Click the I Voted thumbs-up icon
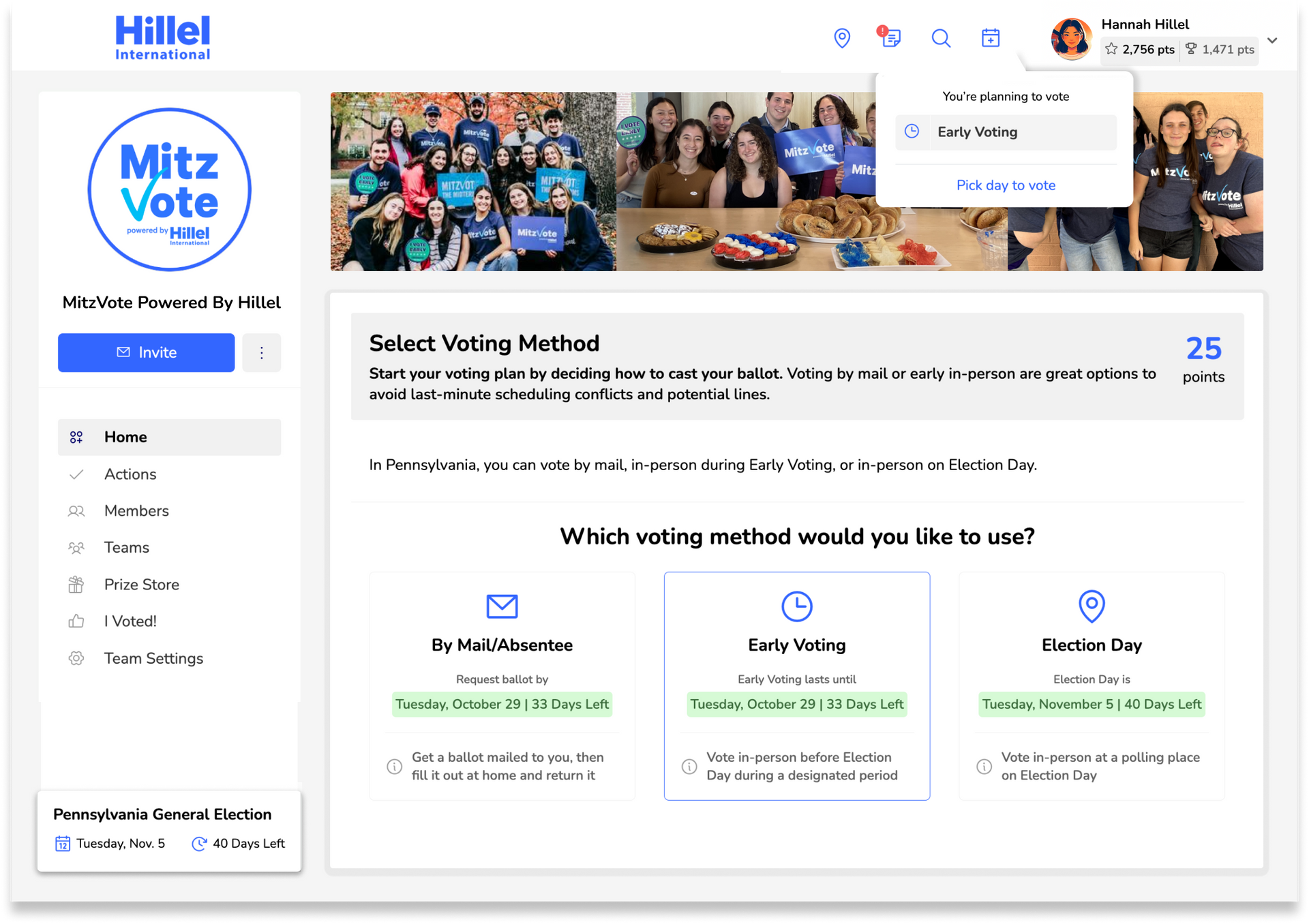The image size is (1309, 924). coord(76,621)
